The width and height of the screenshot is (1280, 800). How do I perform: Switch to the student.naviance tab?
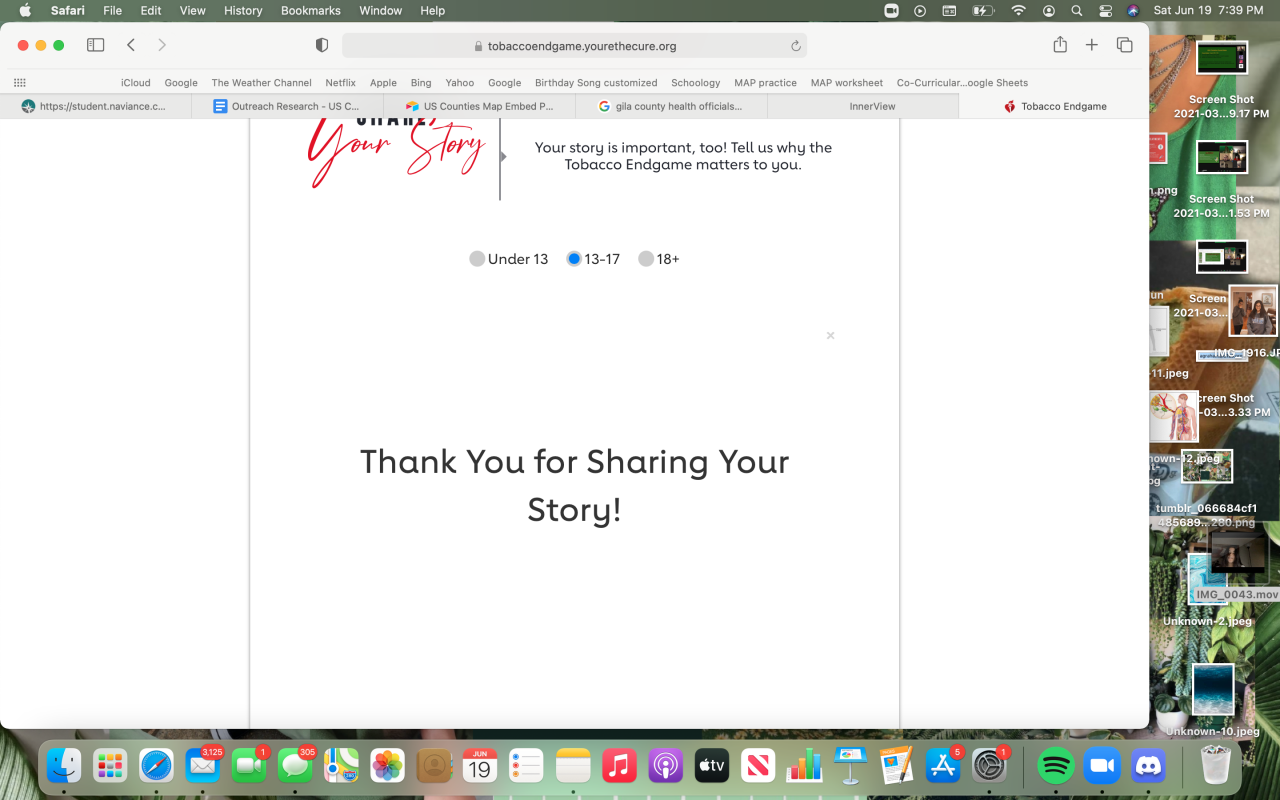(x=96, y=106)
